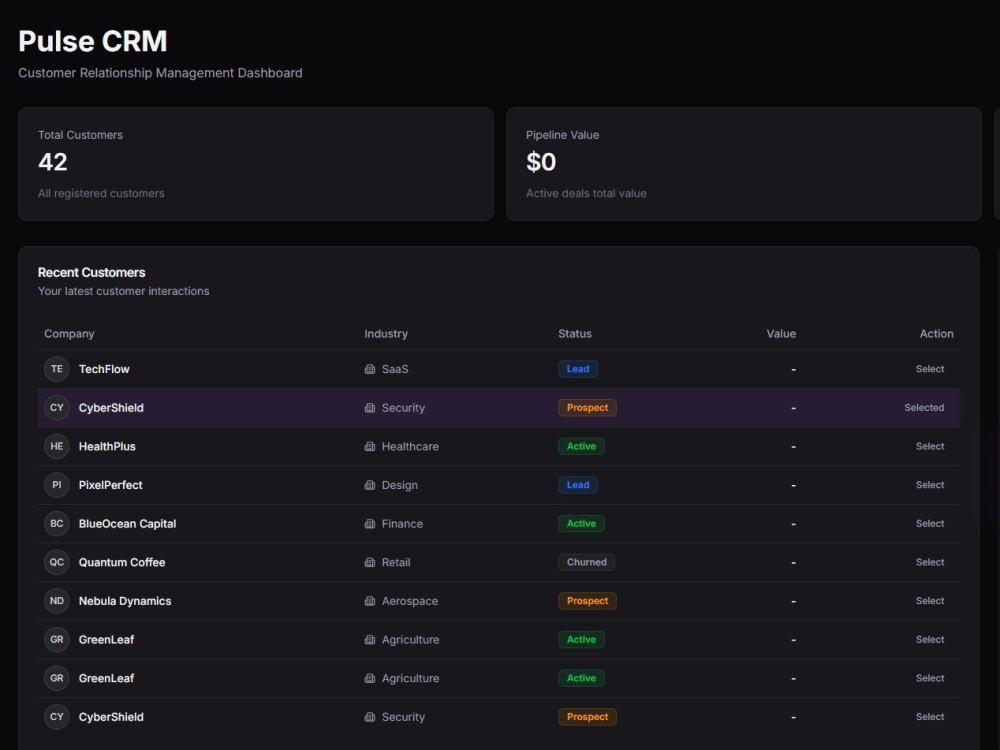The image size is (1000, 750).
Task: Click the QC avatar for Quantum Coffee
Action: pyautogui.click(x=57, y=562)
